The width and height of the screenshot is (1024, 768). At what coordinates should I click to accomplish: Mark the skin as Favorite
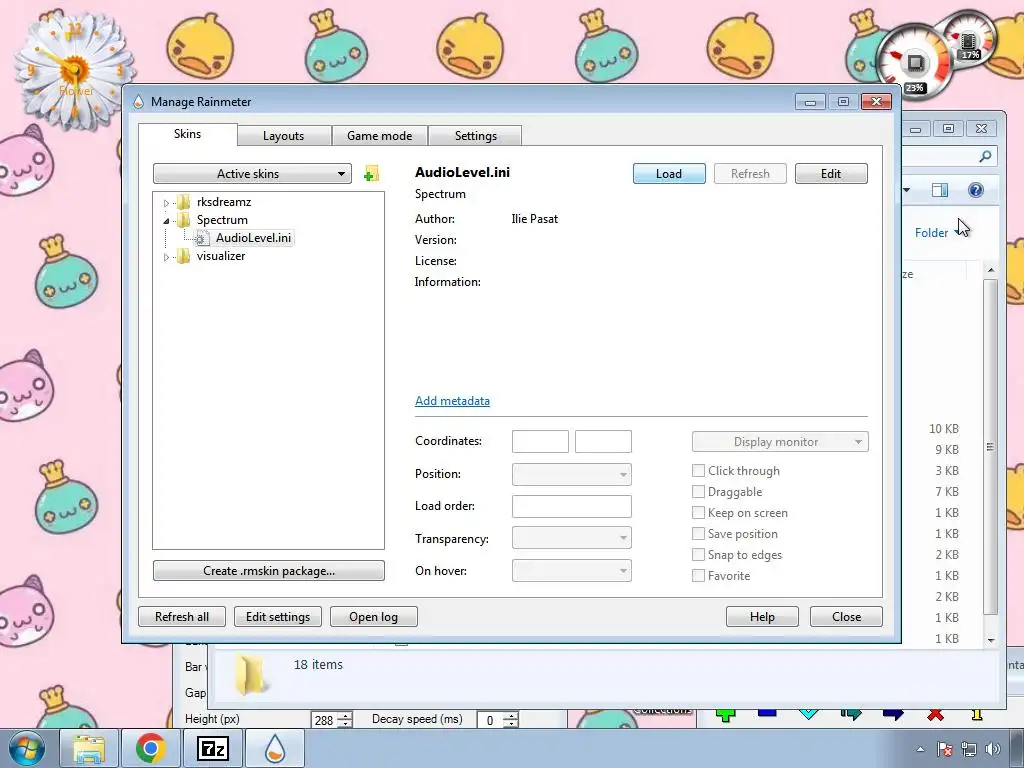pyautogui.click(x=698, y=575)
